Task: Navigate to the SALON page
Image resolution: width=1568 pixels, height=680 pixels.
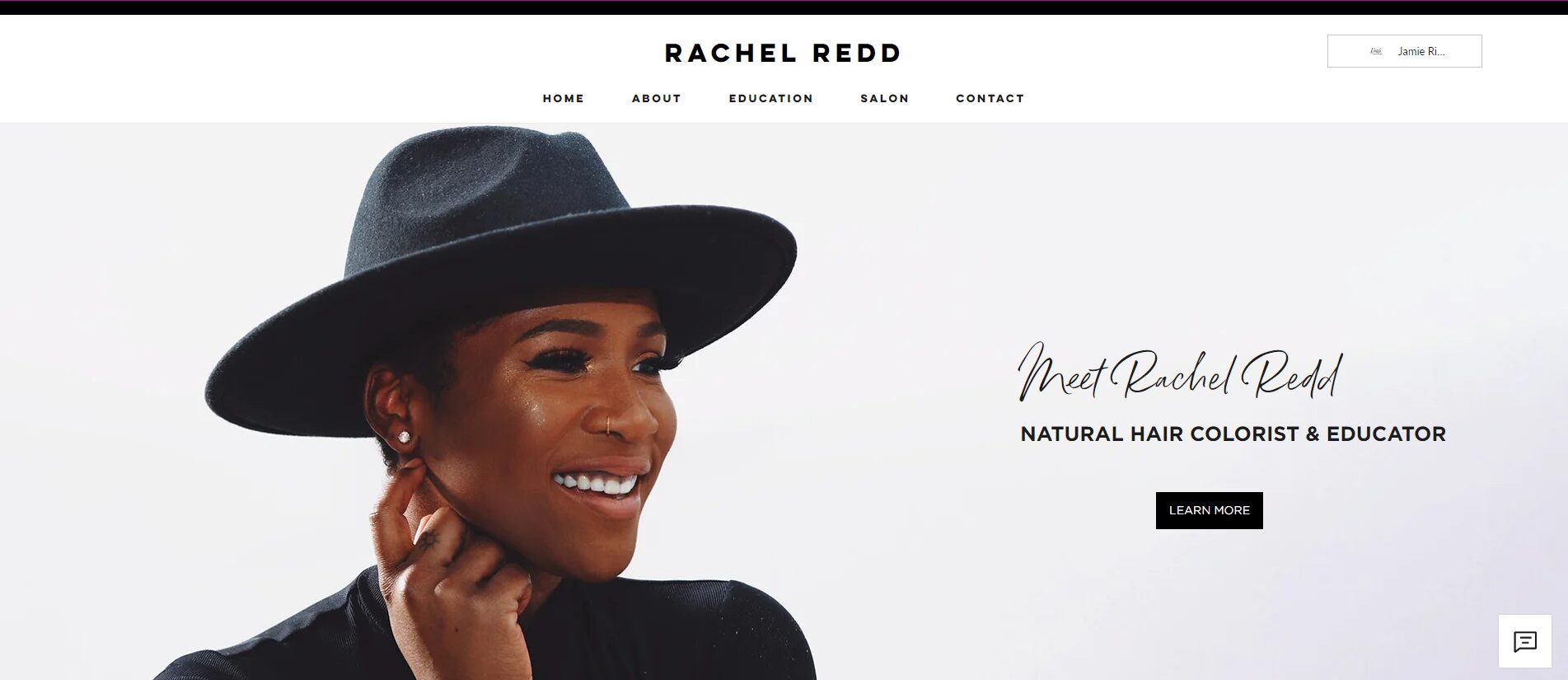Action: [x=885, y=98]
